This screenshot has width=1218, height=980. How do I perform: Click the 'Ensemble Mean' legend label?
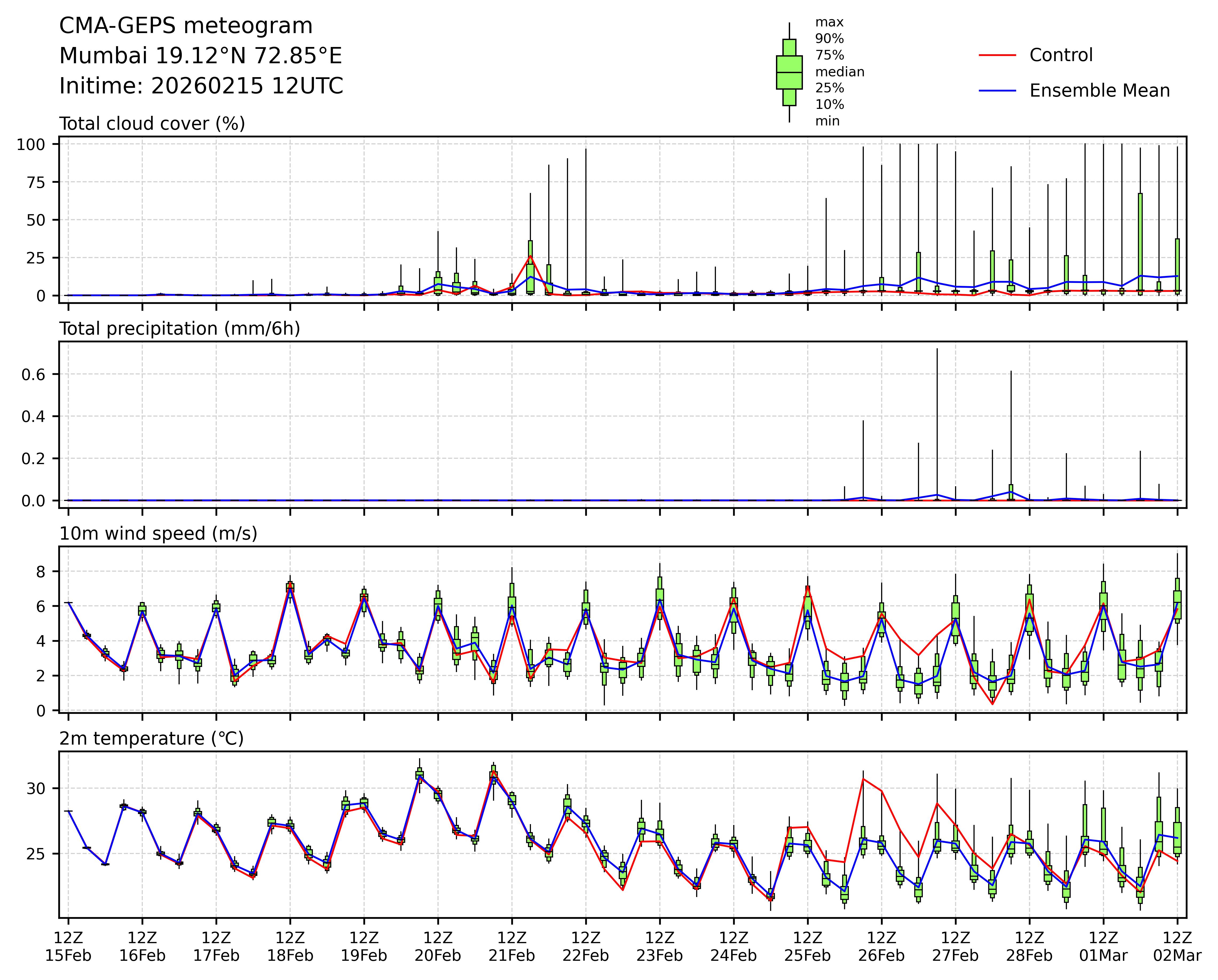click(1099, 91)
